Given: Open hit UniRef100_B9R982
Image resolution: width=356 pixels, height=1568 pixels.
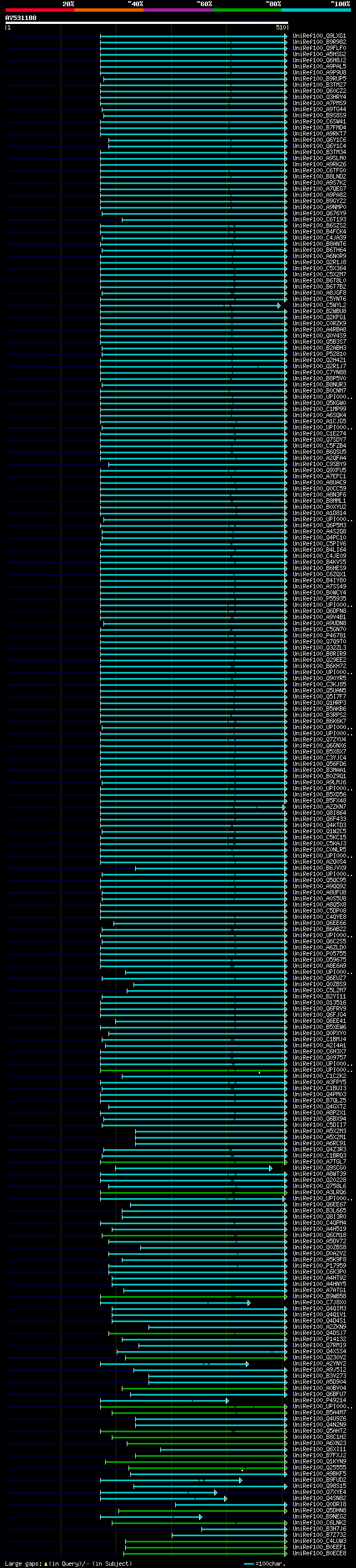Looking at the screenshot, I should [319, 42].
